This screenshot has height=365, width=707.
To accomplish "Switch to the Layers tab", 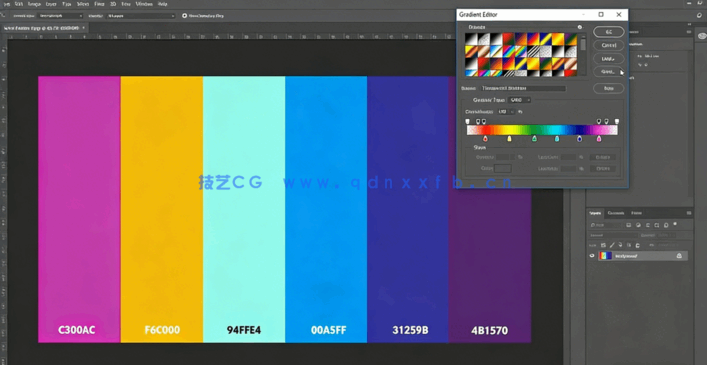I will pyautogui.click(x=595, y=213).
